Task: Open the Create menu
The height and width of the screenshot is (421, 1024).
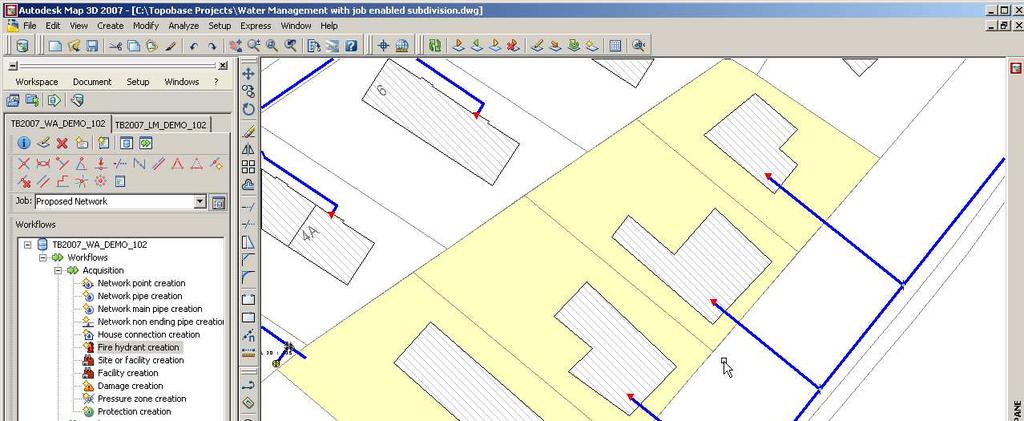Action: click(x=110, y=26)
